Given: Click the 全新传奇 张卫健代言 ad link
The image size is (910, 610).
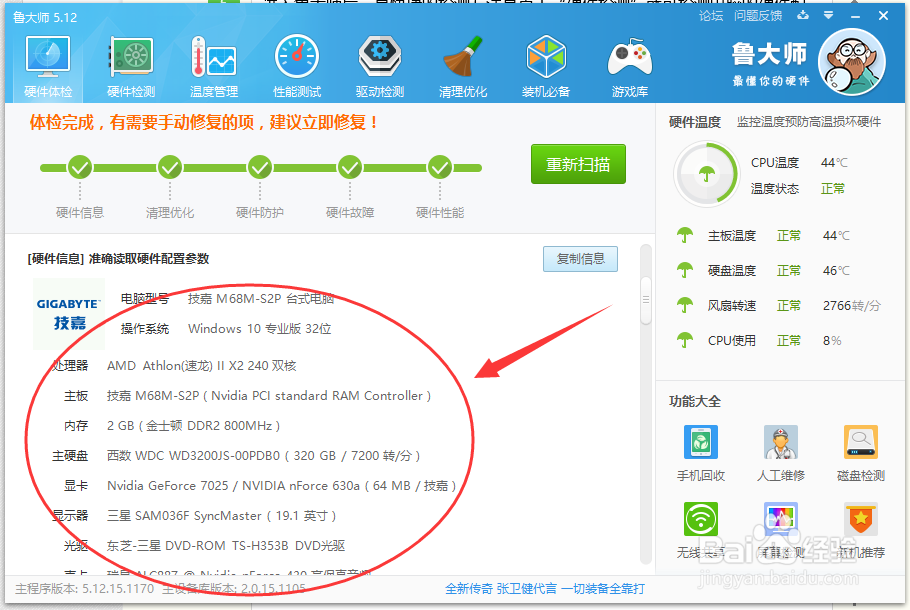Looking at the screenshot, I should pyautogui.click(x=544, y=589).
